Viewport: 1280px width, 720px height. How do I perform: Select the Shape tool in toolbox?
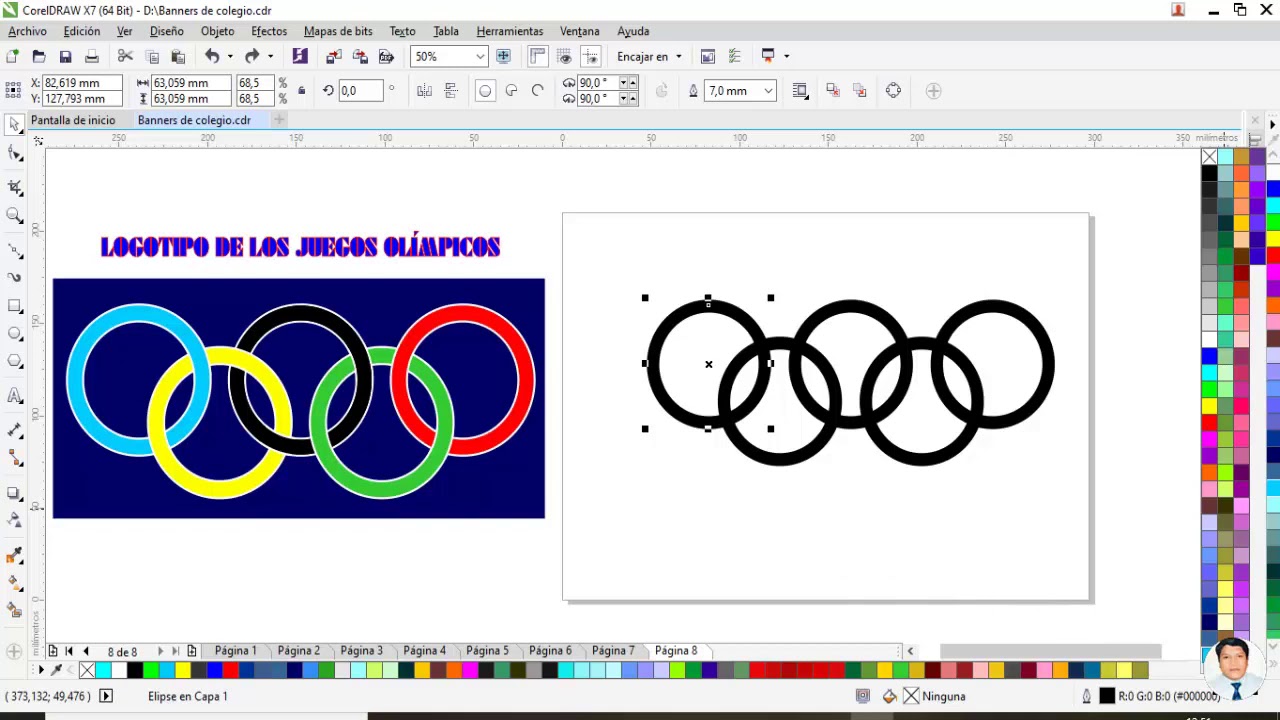[x=14, y=153]
